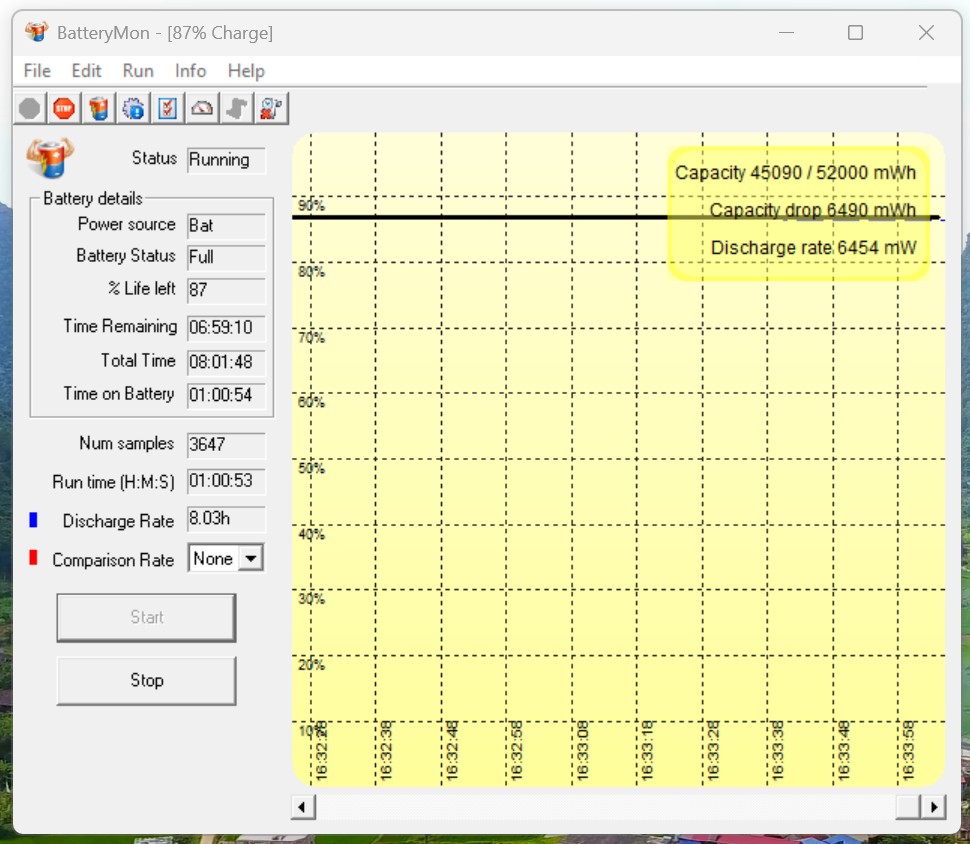Click the Stop button
Viewport: 970px width, 844px height.
(x=146, y=680)
